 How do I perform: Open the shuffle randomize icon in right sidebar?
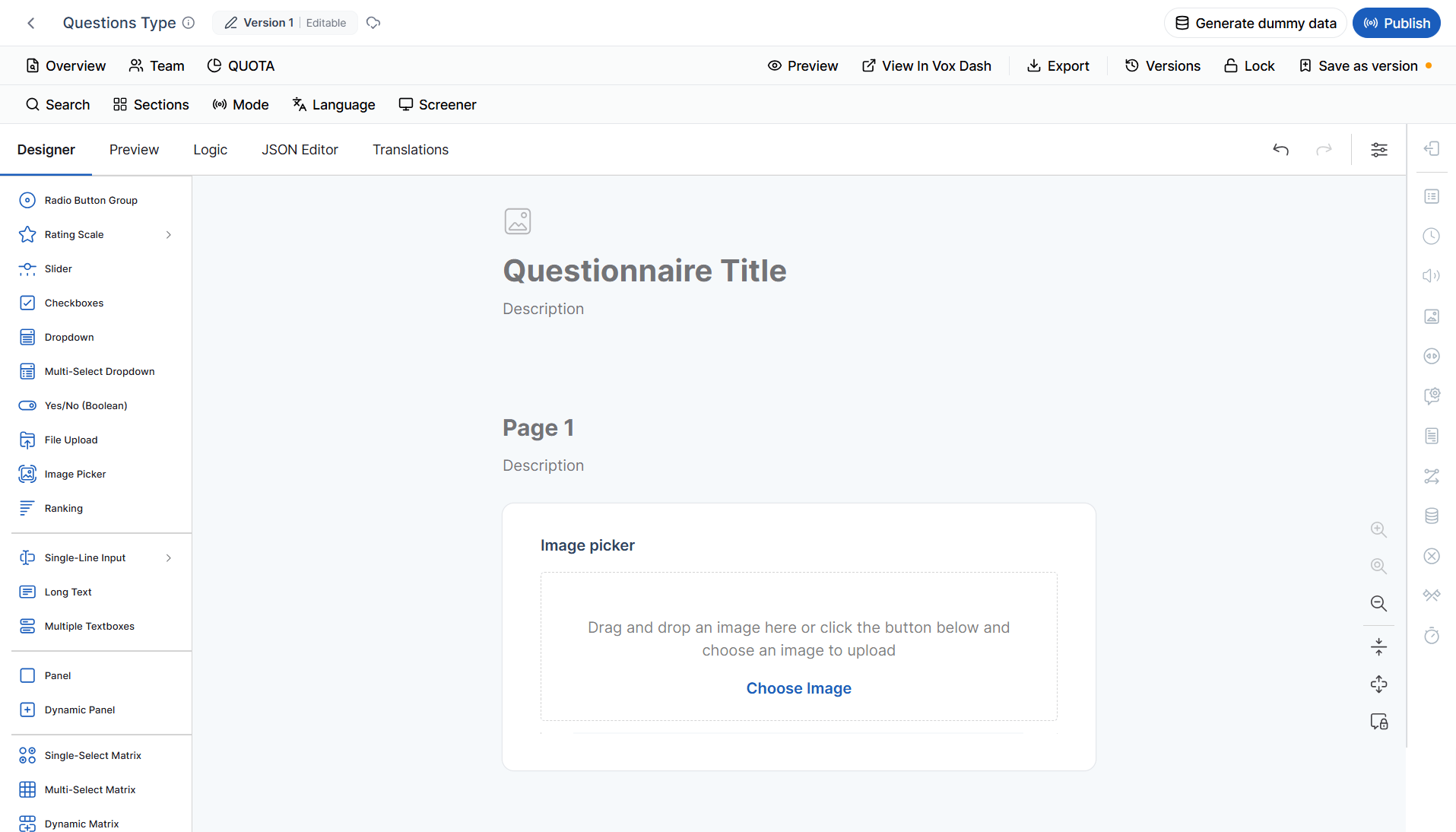pos(1432,476)
